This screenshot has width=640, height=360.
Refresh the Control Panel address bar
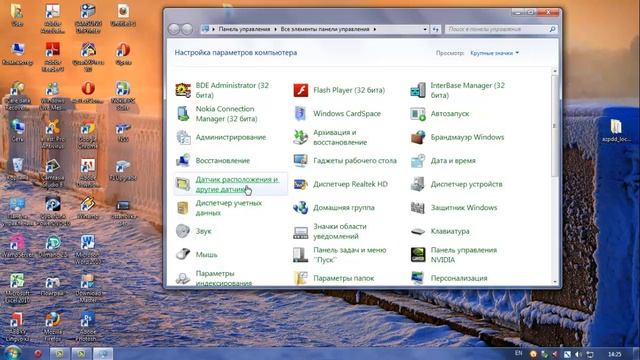pyautogui.click(x=436, y=29)
